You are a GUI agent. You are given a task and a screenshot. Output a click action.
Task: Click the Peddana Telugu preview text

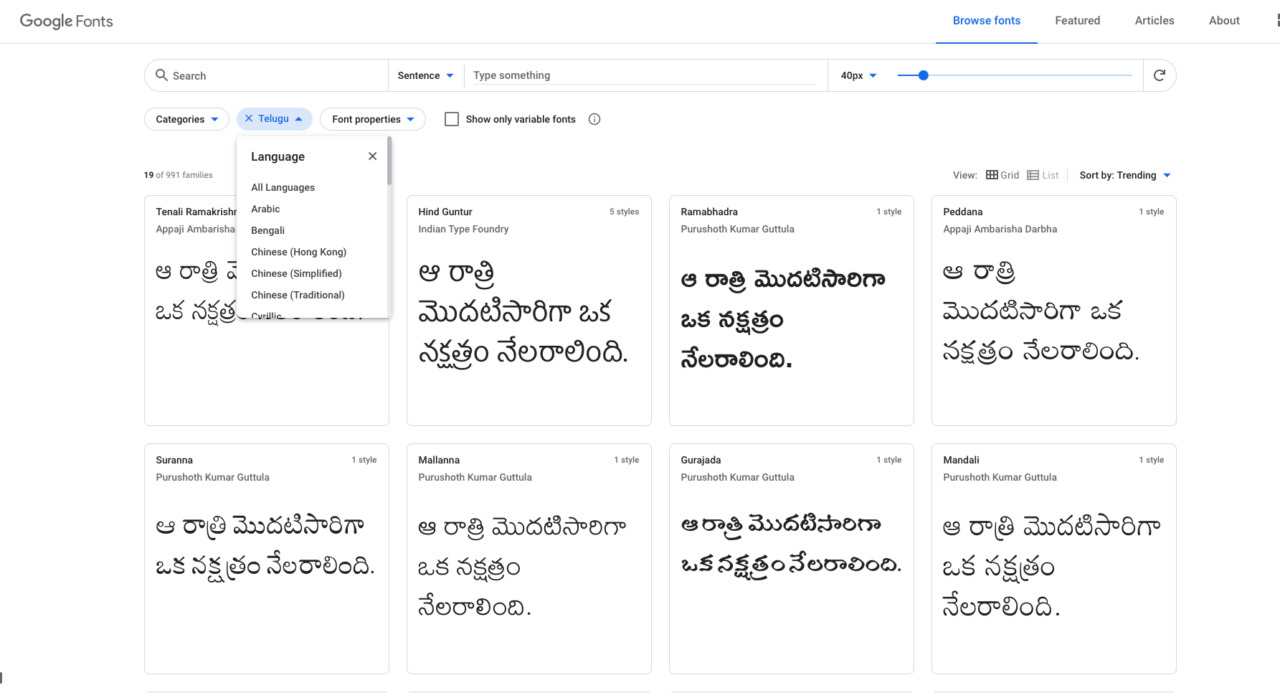coord(1041,312)
